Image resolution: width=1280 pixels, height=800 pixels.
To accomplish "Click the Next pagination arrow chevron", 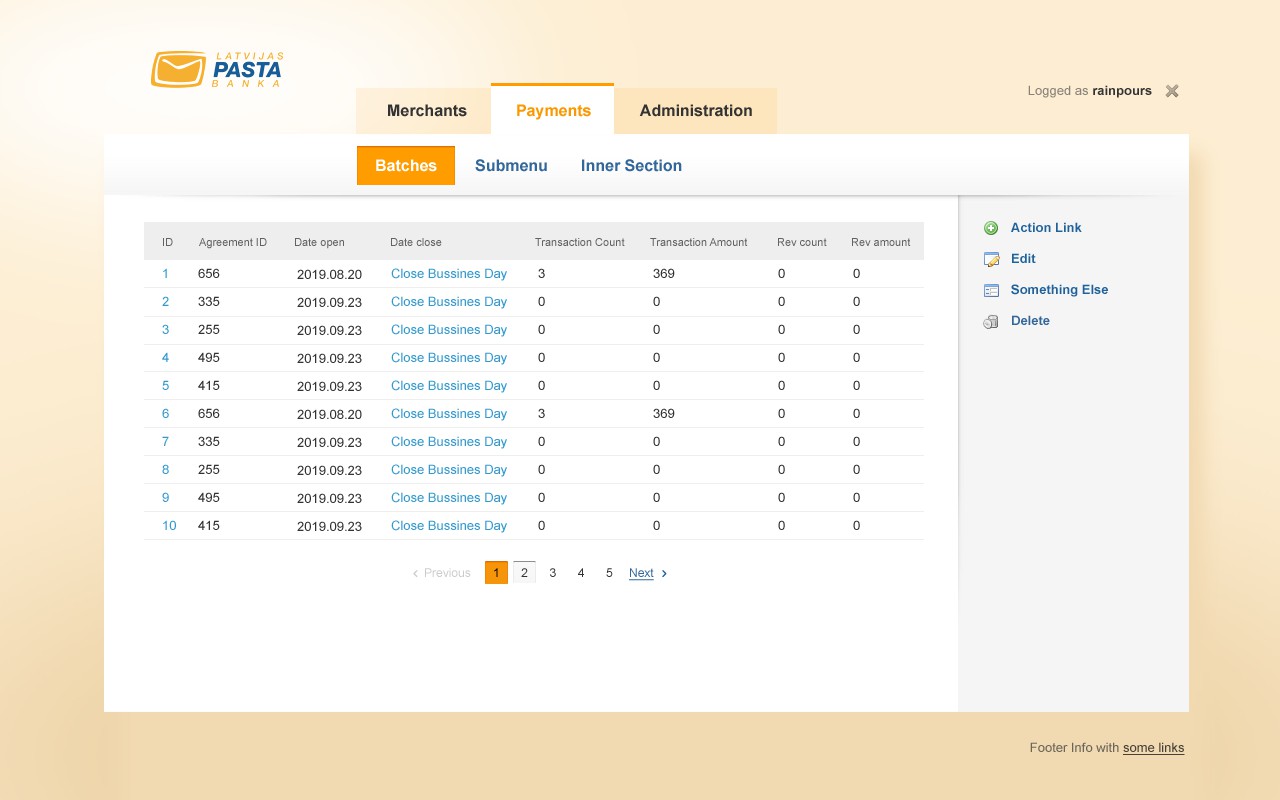I will click(664, 573).
